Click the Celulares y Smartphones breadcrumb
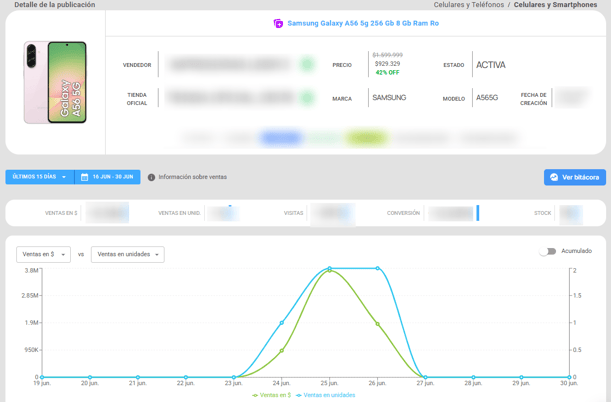Screen dimensions: 611x402 (x=555, y=5)
